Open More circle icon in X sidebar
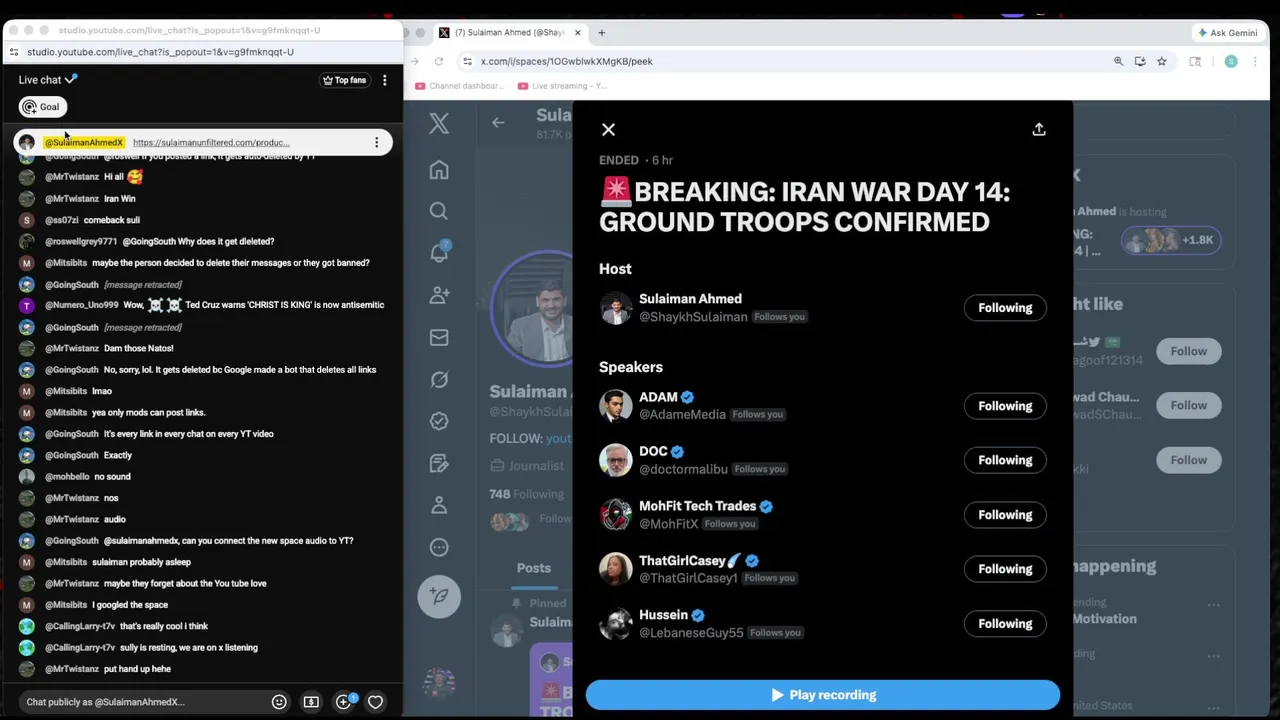 [x=439, y=547]
